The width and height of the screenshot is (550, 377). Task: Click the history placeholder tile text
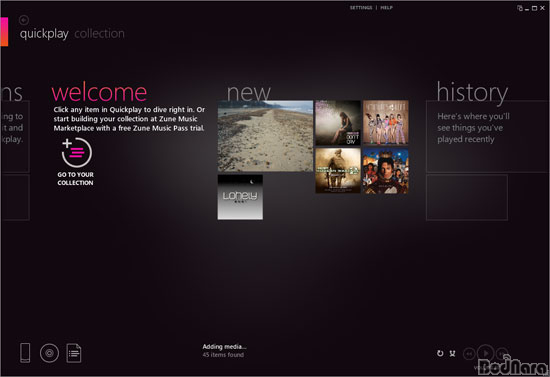click(473, 128)
